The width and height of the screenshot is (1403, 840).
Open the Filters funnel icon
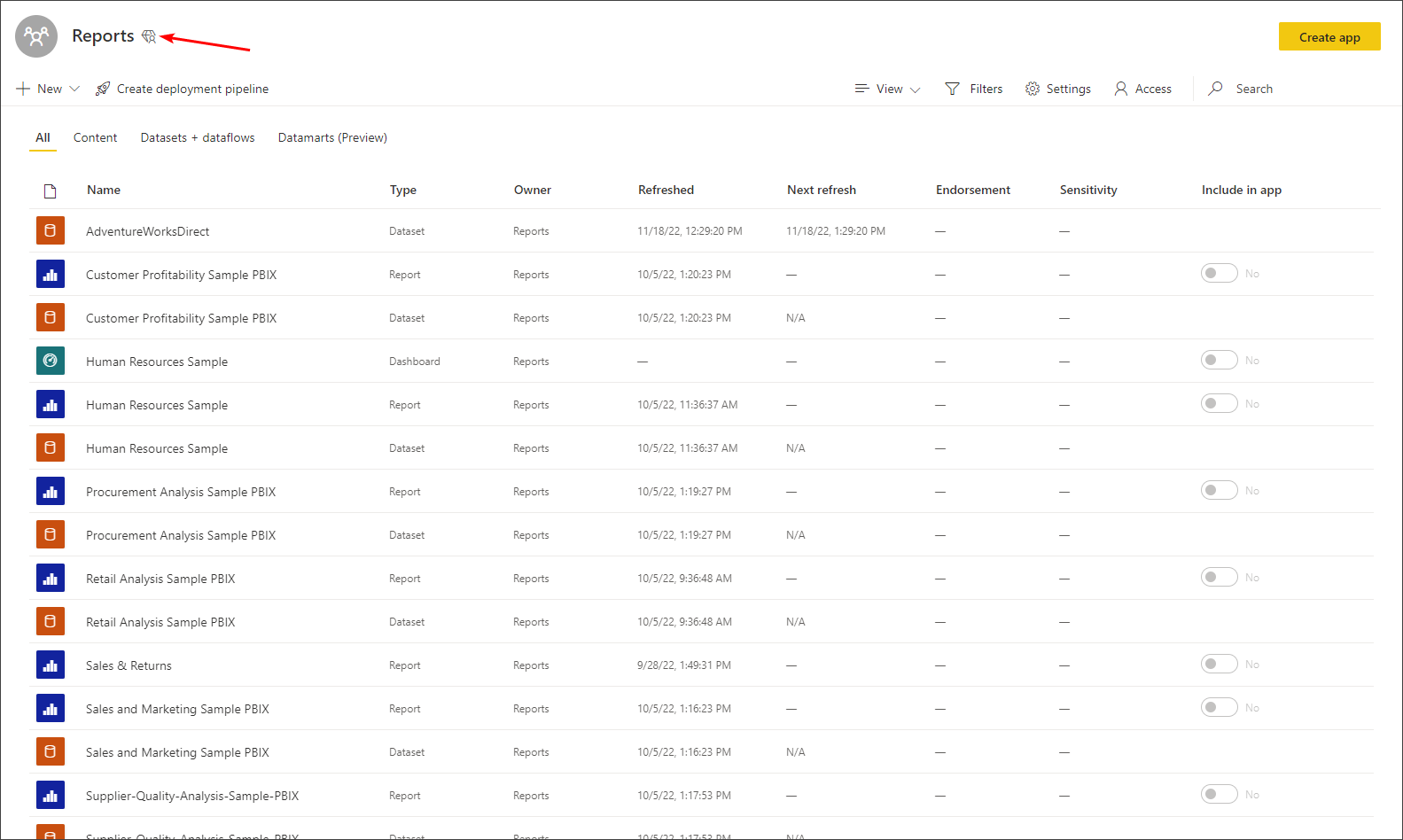952,89
